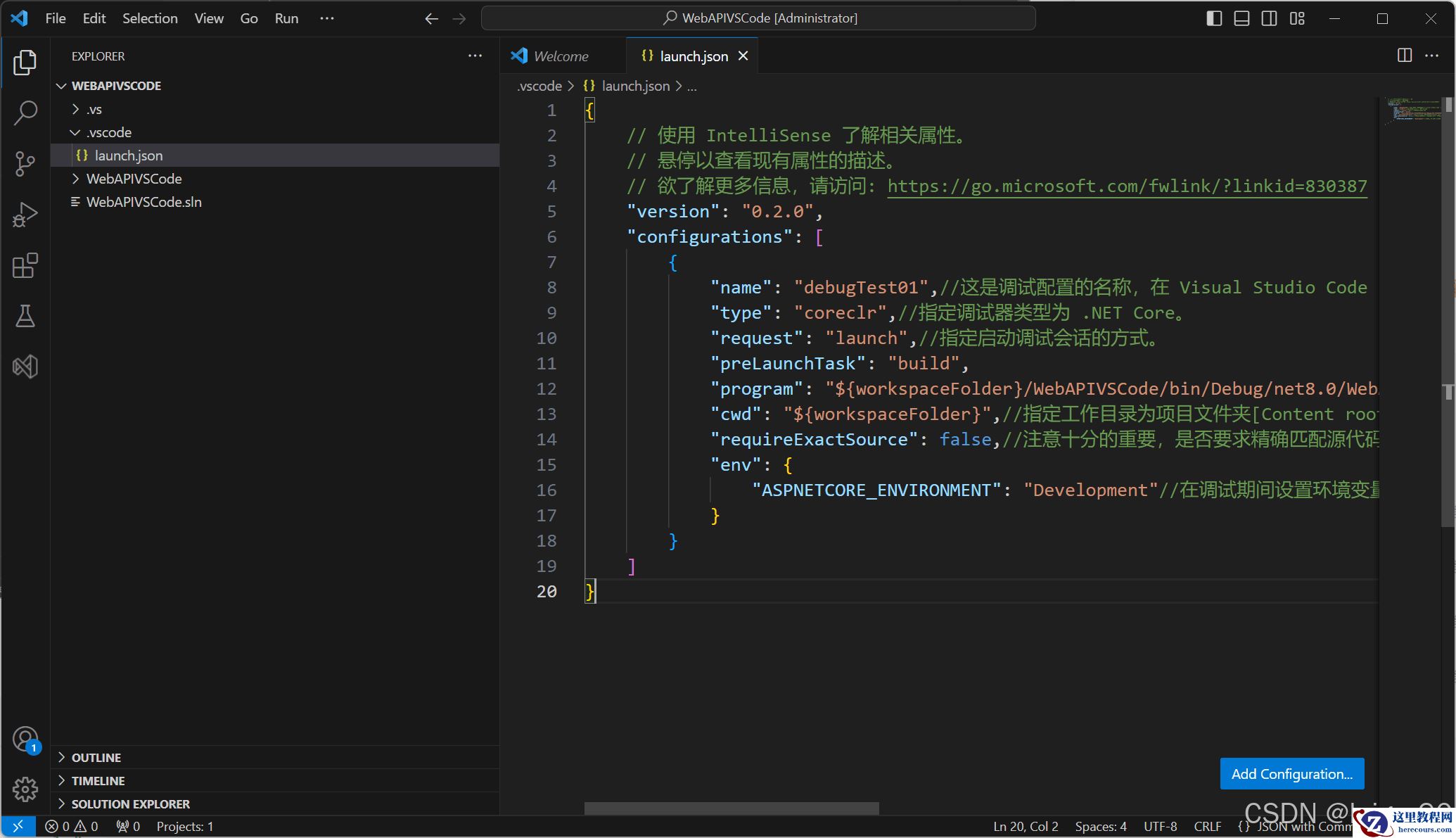This screenshot has width=1456, height=838.
Task: Open the Run and Debug view
Action: click(x=25, y=215)
